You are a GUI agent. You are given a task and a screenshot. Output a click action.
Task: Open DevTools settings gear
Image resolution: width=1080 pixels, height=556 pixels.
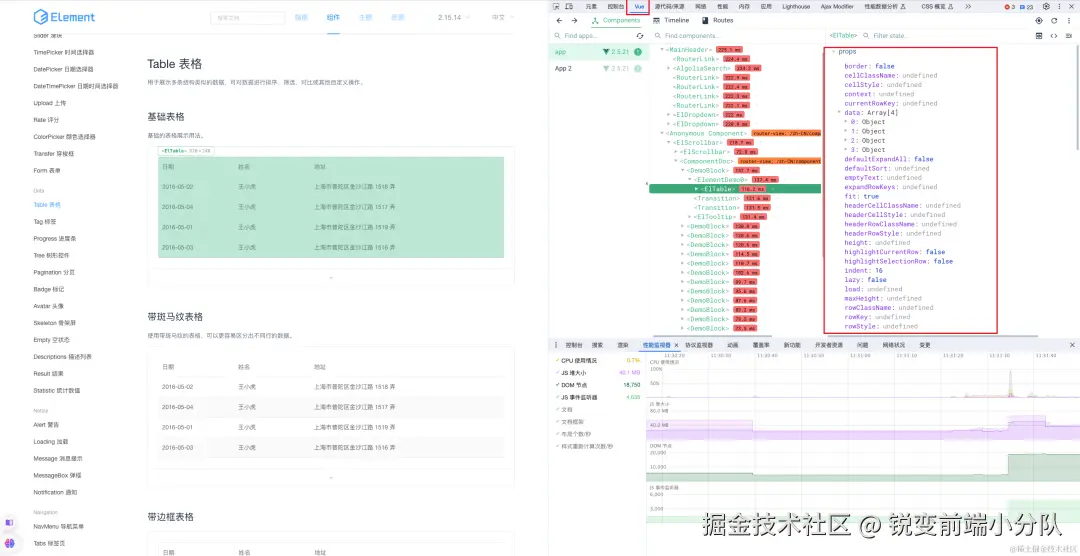tap(1046, 6)
